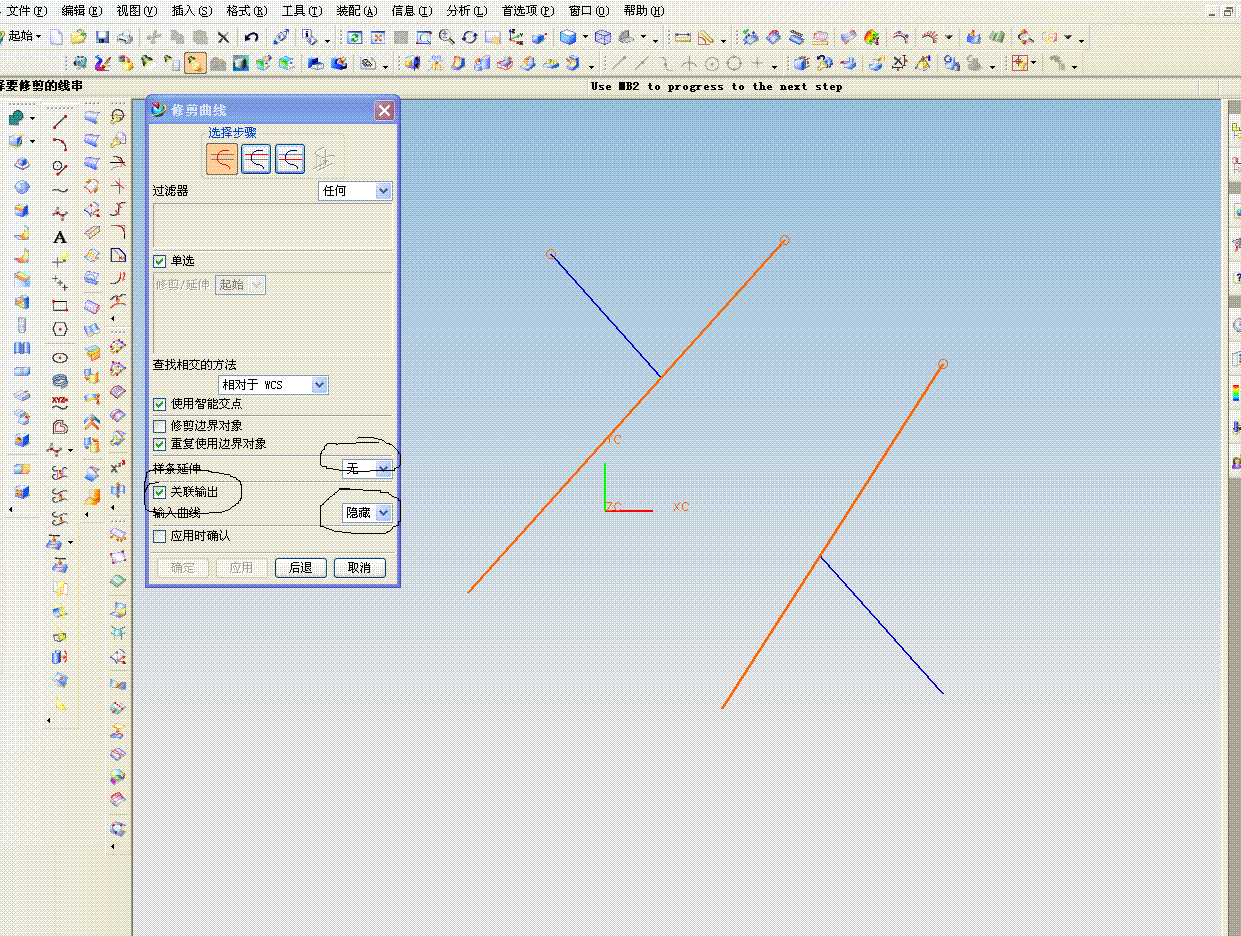
Task: Click the Rotate view icon
Action: (x=469, y=38)
